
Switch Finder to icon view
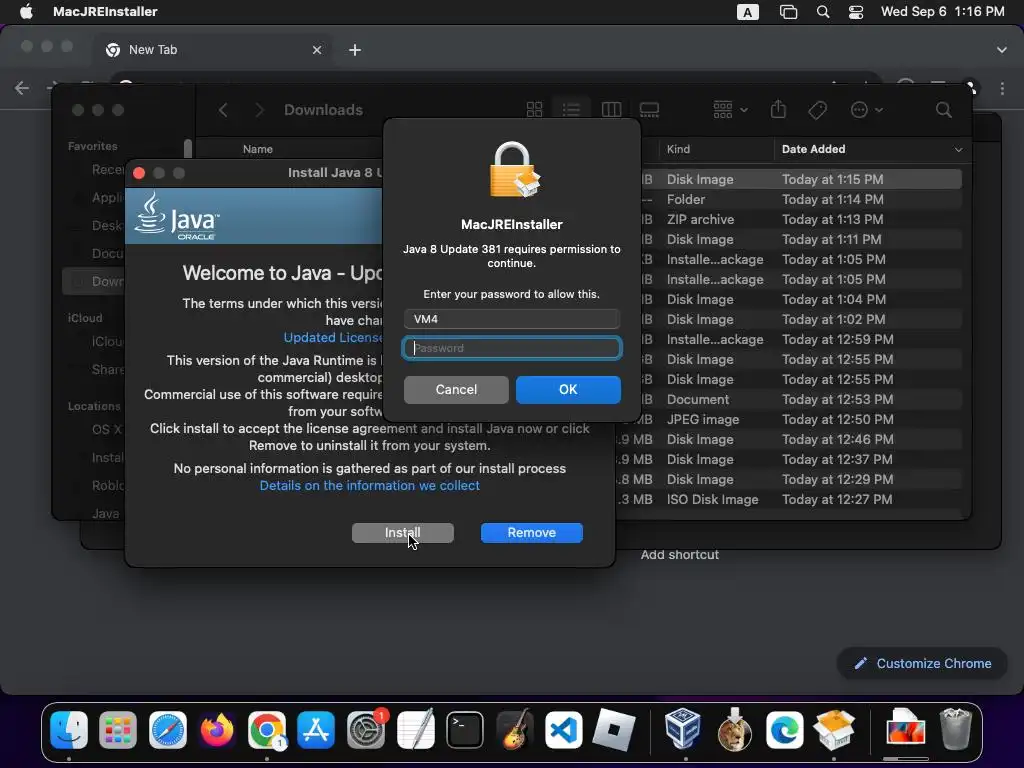(534, 110)
